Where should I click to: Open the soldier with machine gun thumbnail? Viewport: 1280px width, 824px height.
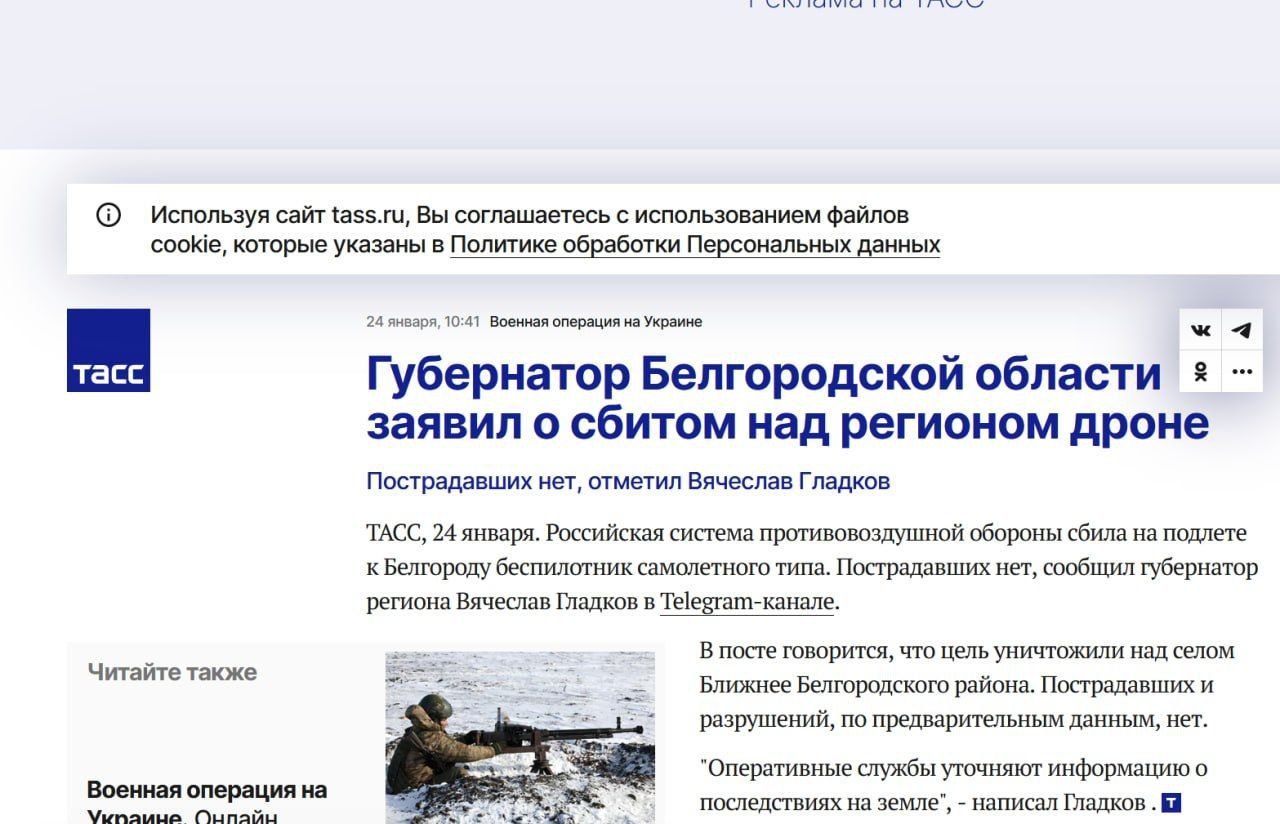520,737
